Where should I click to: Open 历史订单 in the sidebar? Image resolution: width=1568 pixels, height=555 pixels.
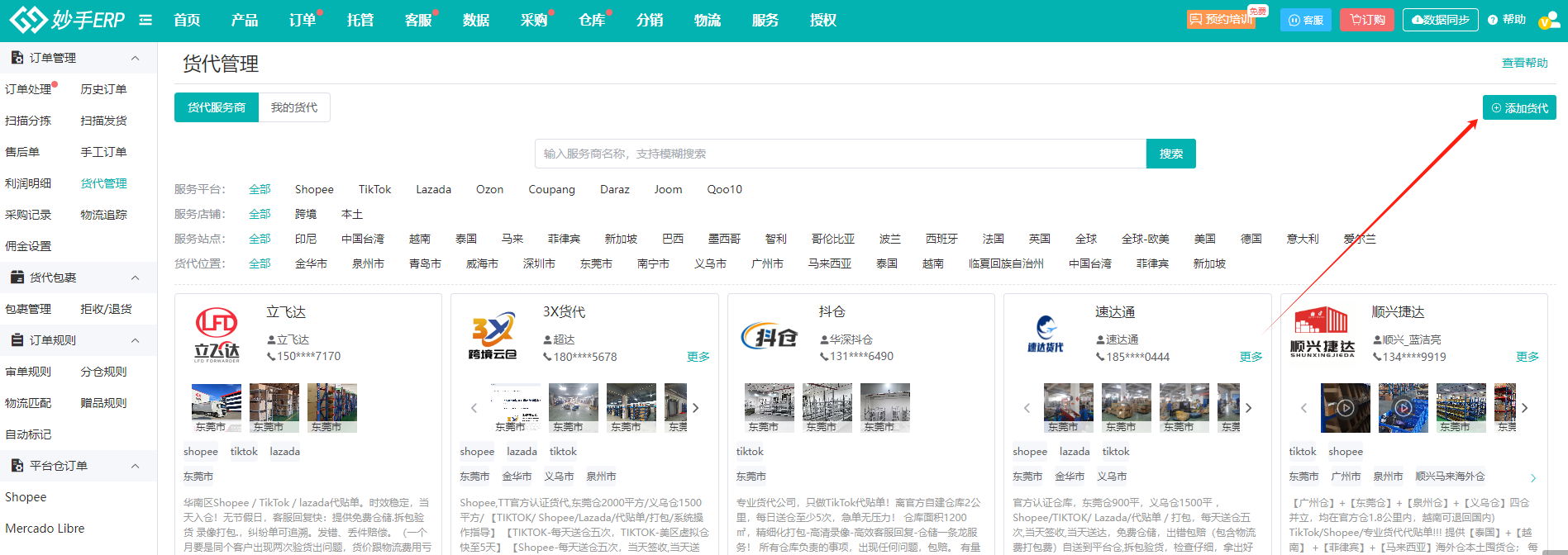click(x=103, y=89)
